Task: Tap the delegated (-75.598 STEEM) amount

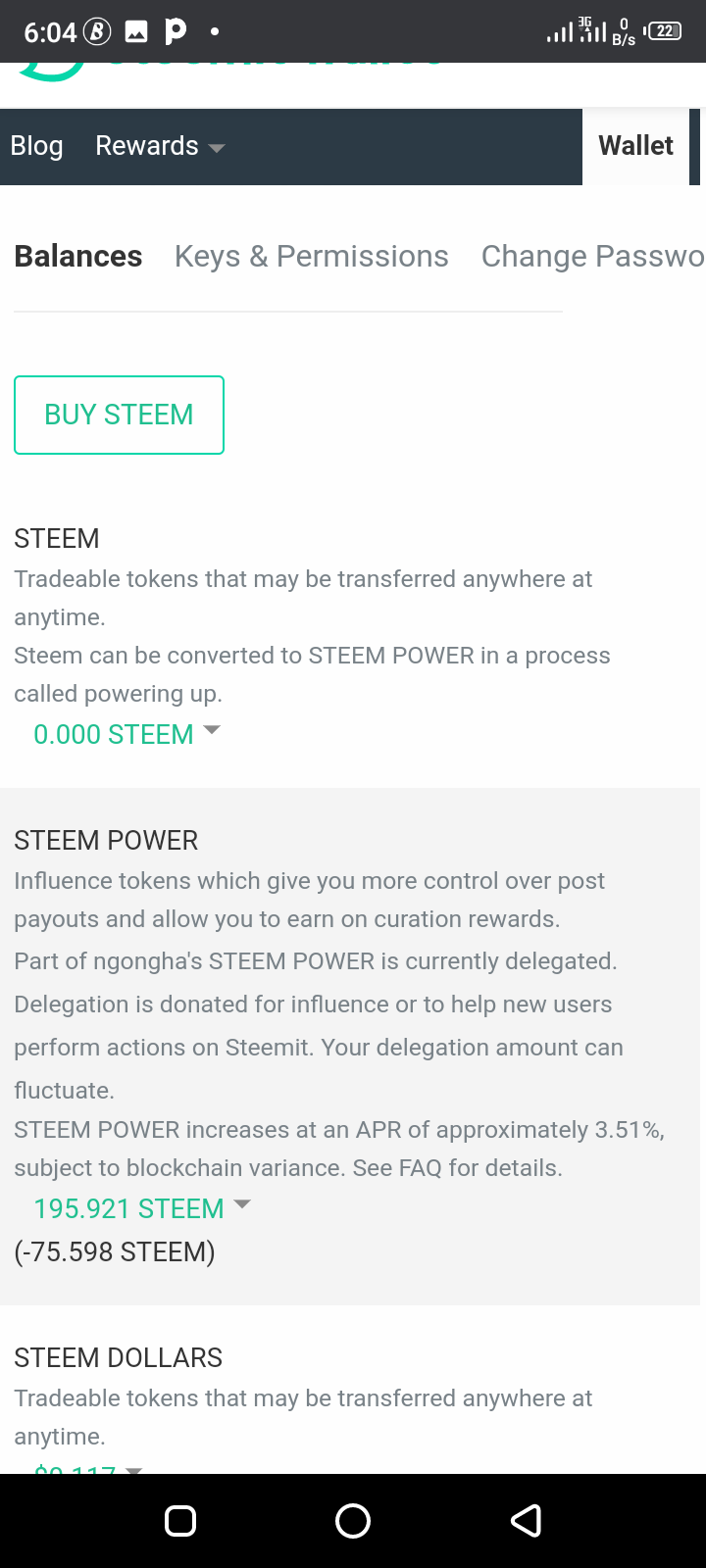Action: 115,1251
